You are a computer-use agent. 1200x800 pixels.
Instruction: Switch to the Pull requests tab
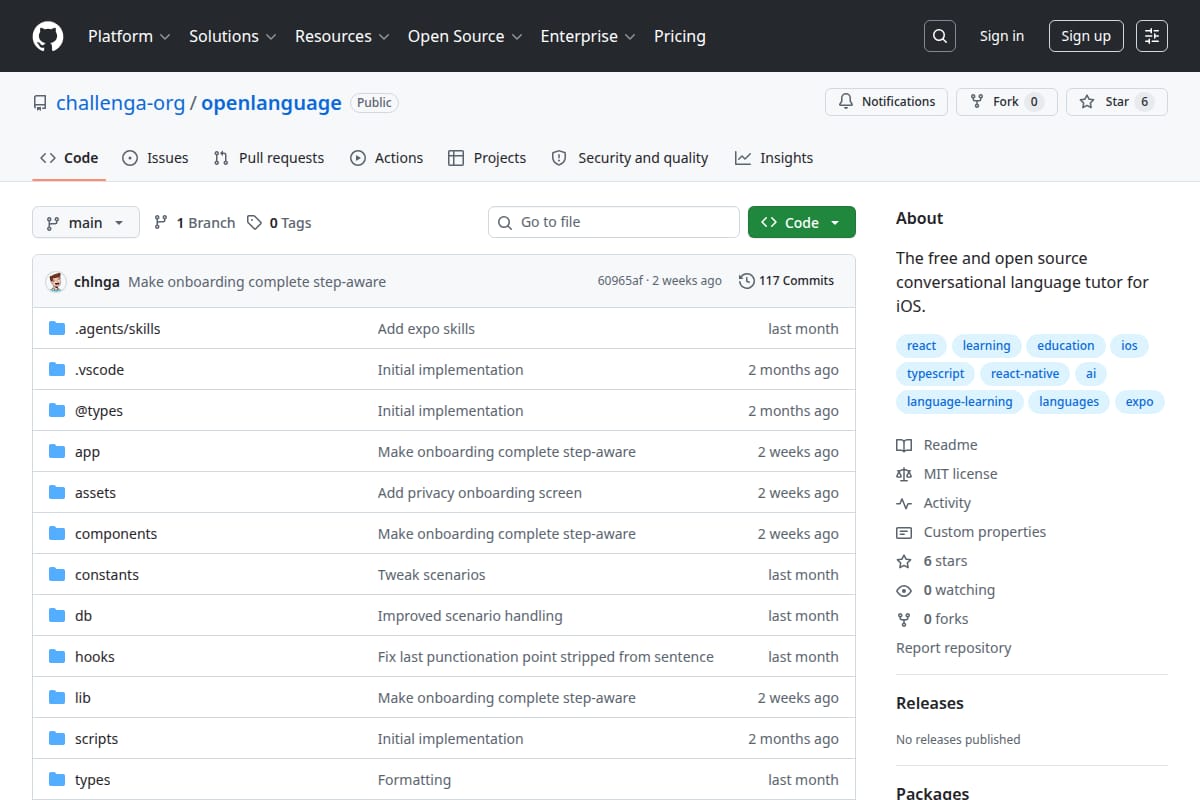click(x=269, y=158)
